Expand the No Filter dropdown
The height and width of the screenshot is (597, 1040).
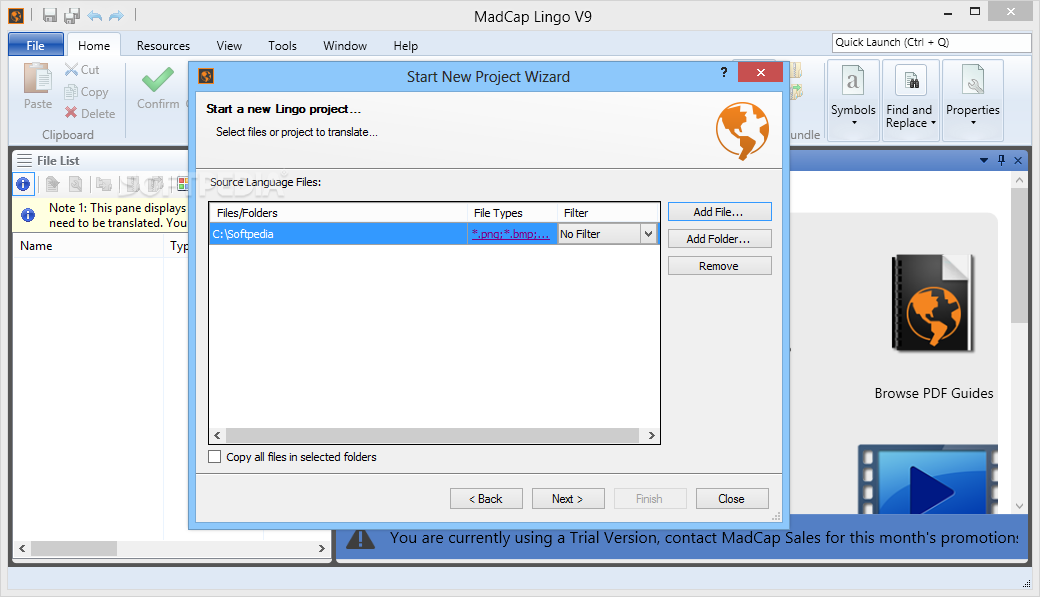[x=648, y=233]
